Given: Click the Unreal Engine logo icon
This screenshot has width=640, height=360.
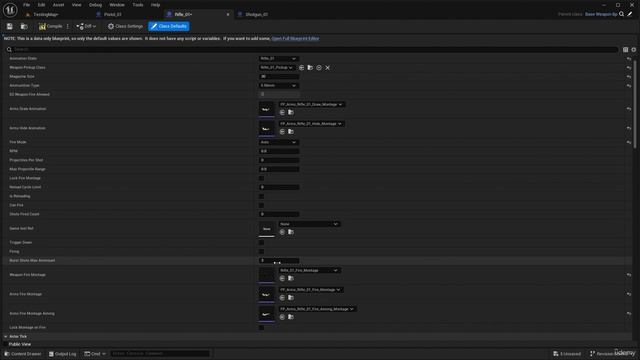Looking at the screenshot, I should click(x=10, y=10).
